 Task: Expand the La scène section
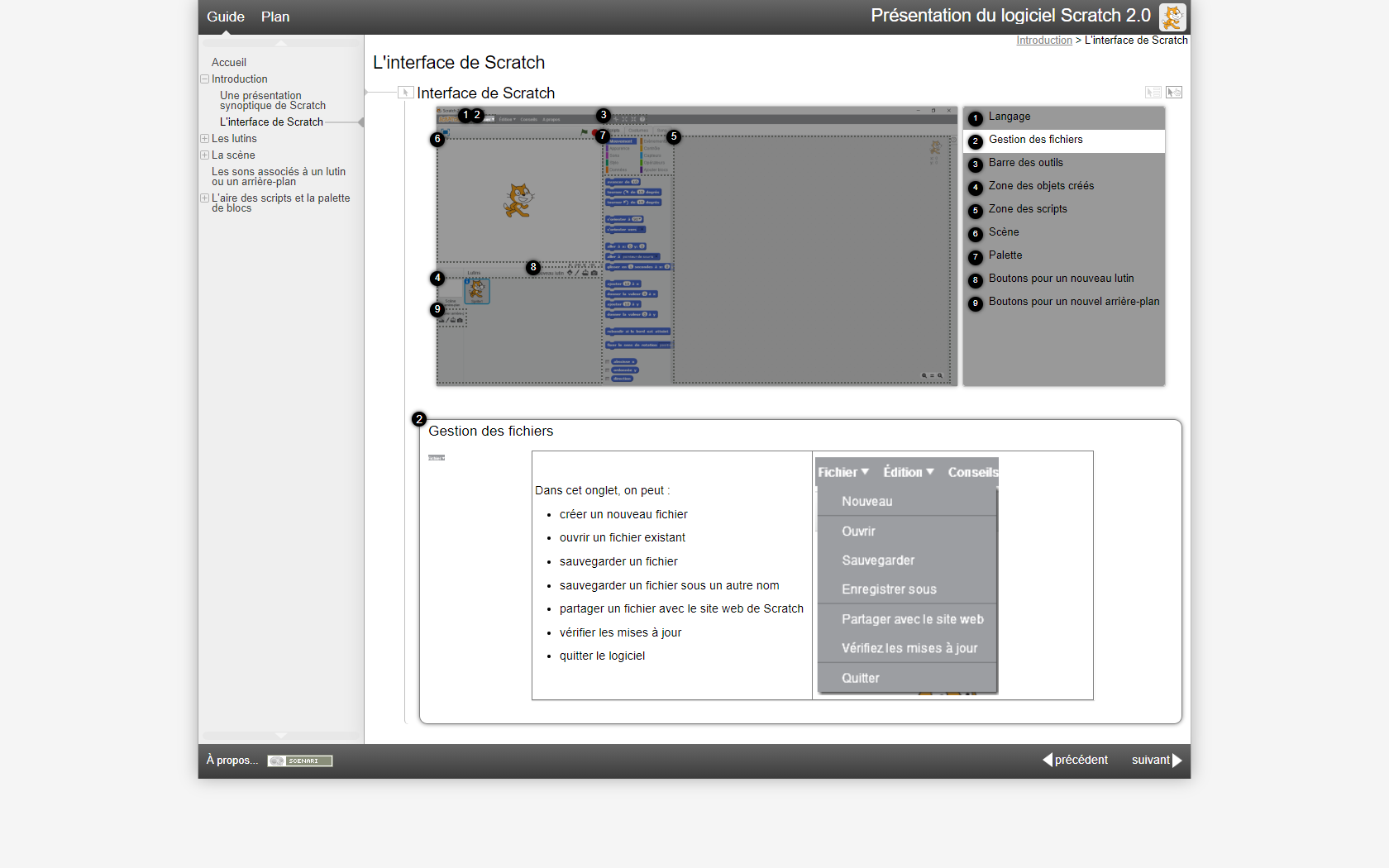point(204,155)
